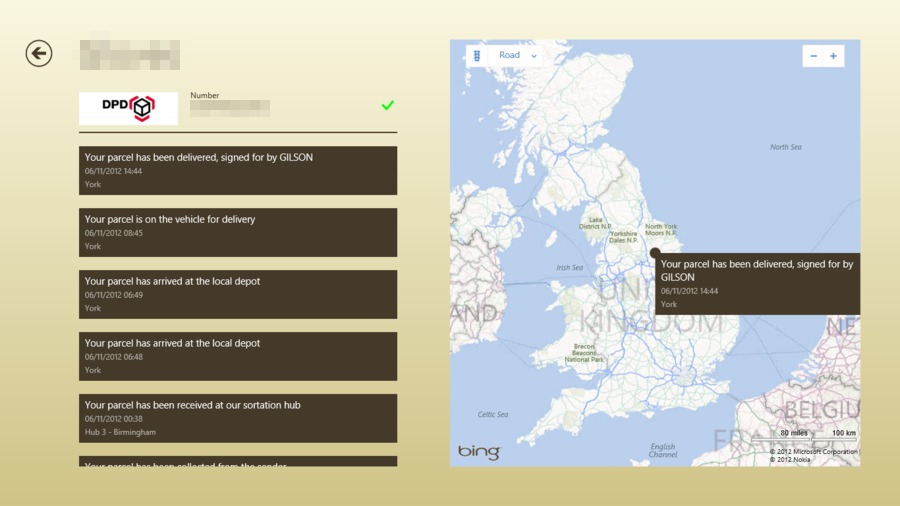Click 'Lake District N.P.' map label

[595, 223]
